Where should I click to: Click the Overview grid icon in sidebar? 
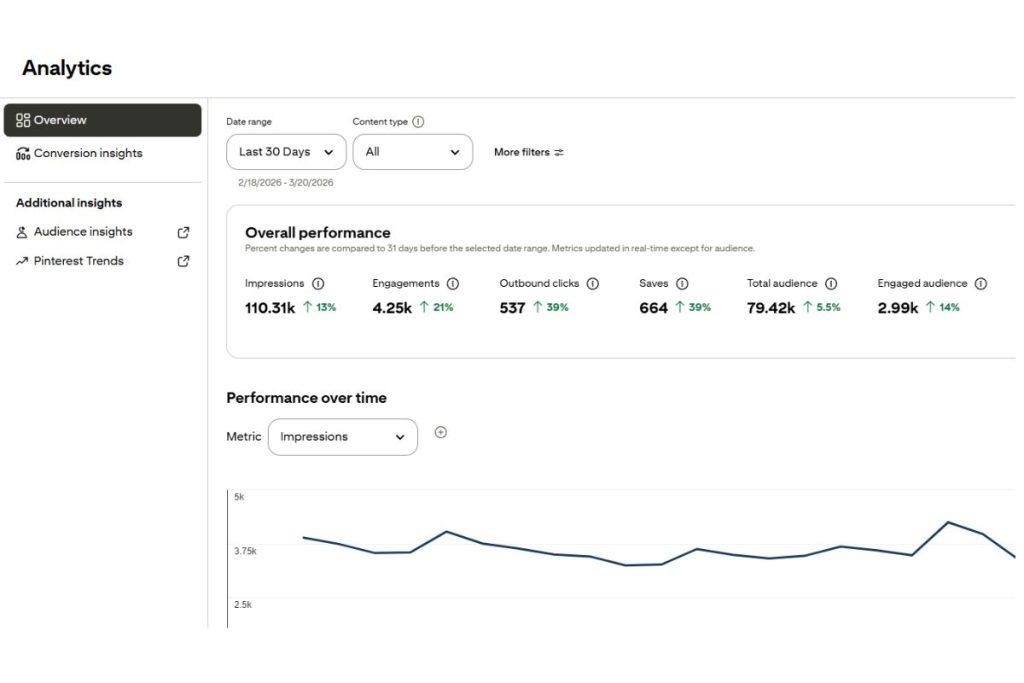pos(23,120)
